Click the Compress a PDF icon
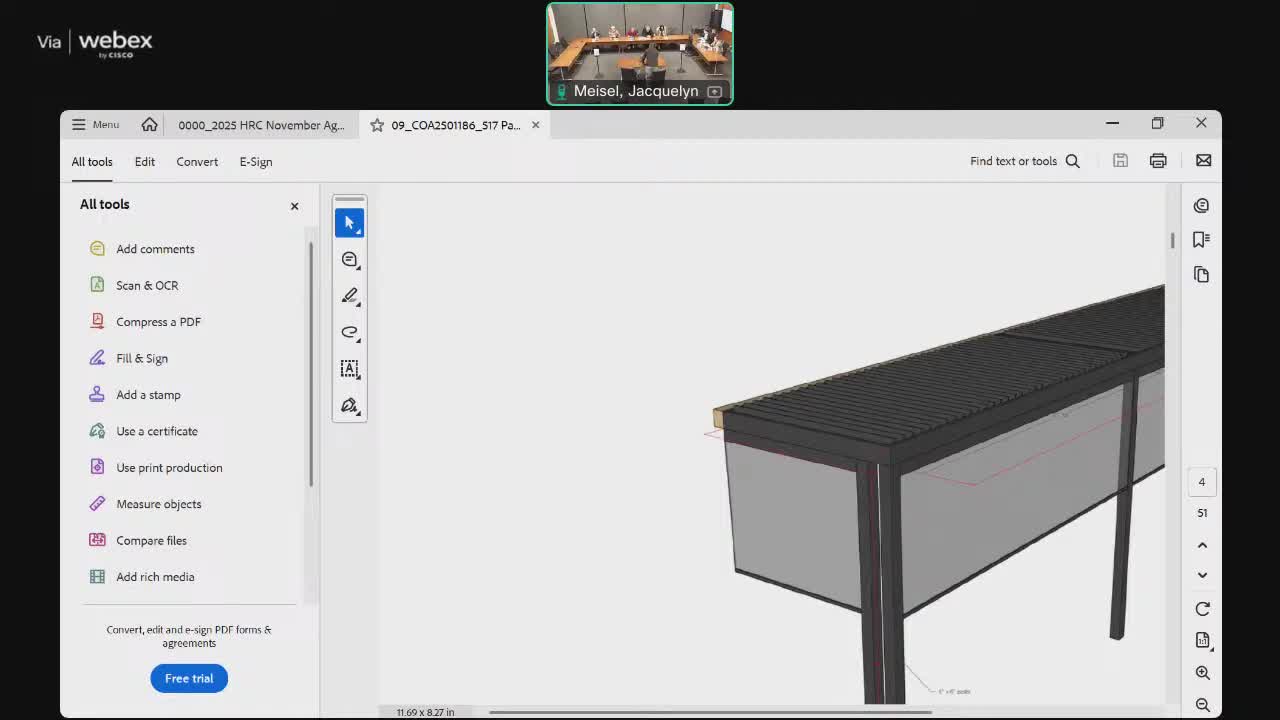1280x720 pixels. point(97,322)
